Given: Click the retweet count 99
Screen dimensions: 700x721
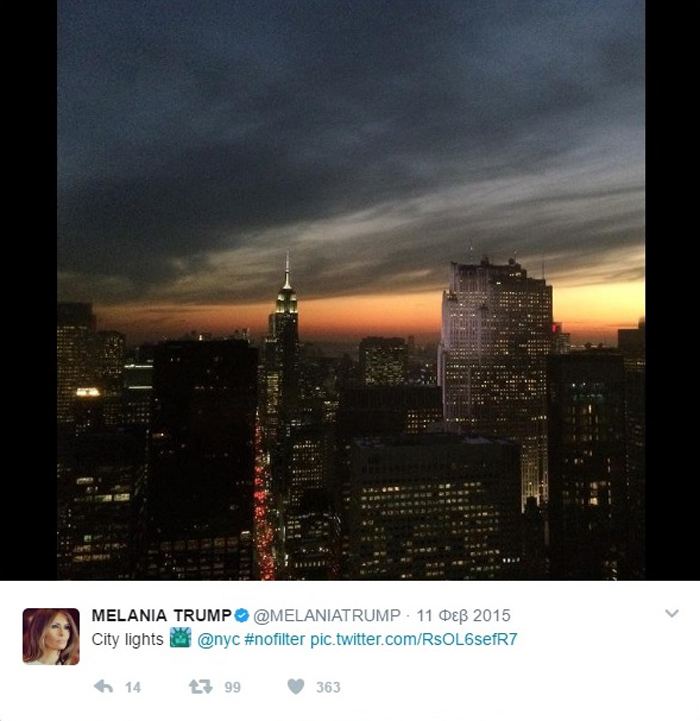Looking at the screenshot, I should point(232,687).
